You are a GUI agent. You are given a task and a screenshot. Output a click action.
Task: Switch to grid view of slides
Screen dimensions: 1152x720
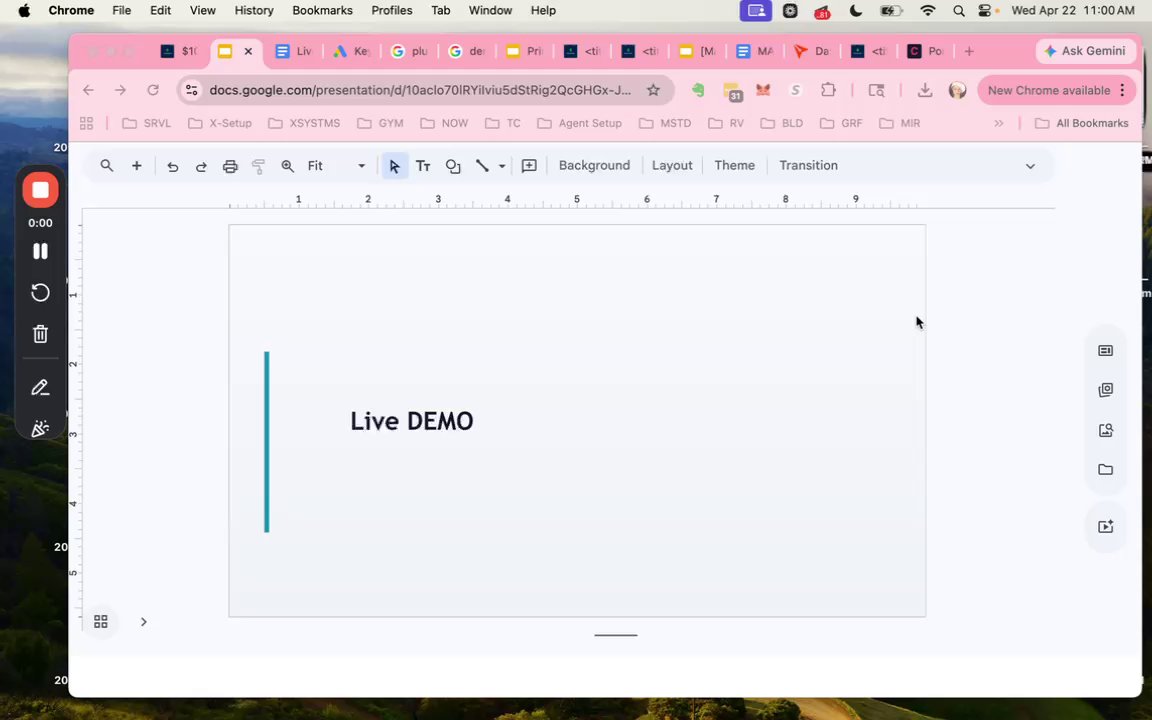click(x=101, y=622)
